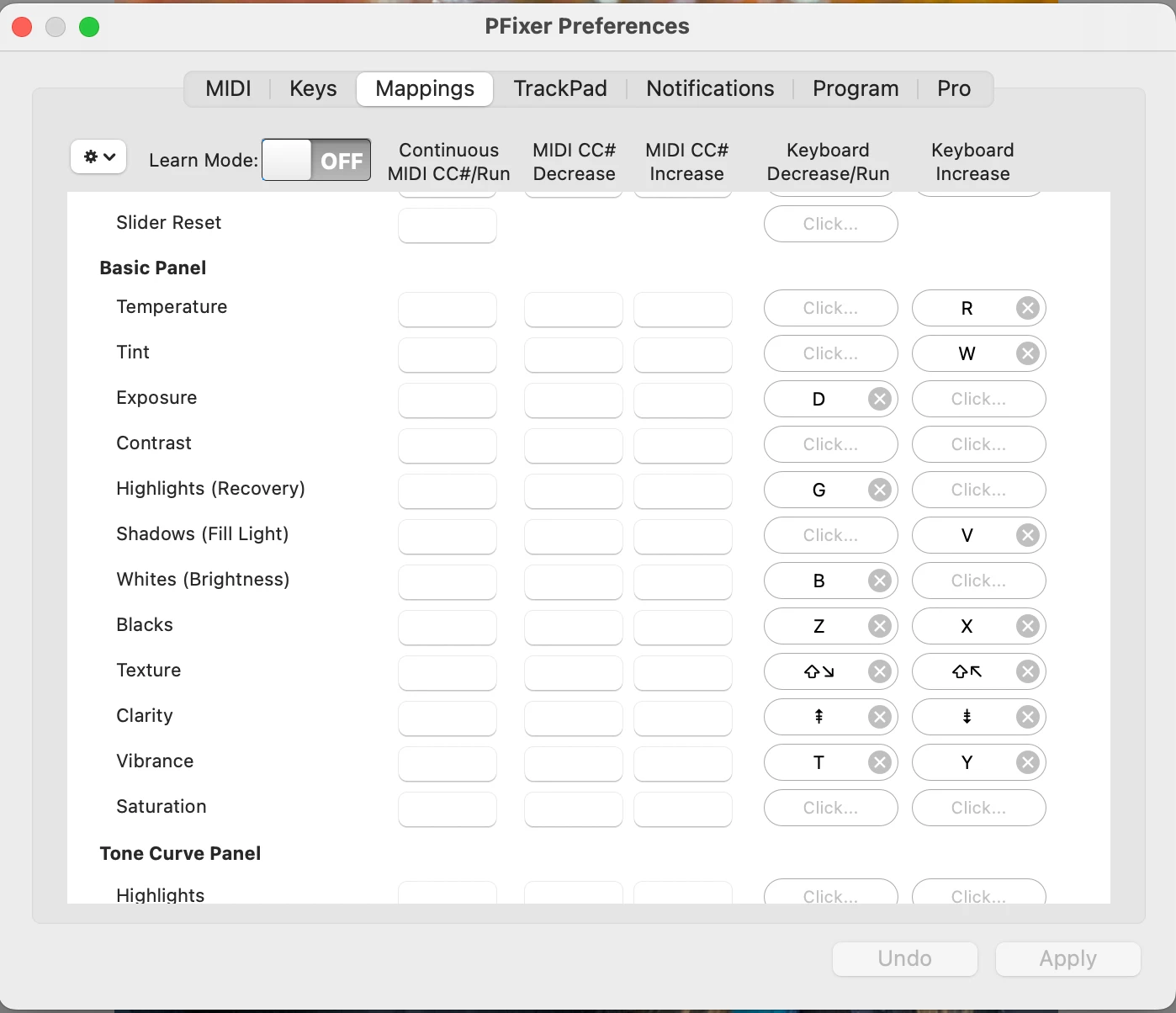Image resolution: width=1176 pixels, height=1013 pixels.
Task: Set Shadows (Fill Light) keyboard decrease shortcut
Action: point(831,535)
